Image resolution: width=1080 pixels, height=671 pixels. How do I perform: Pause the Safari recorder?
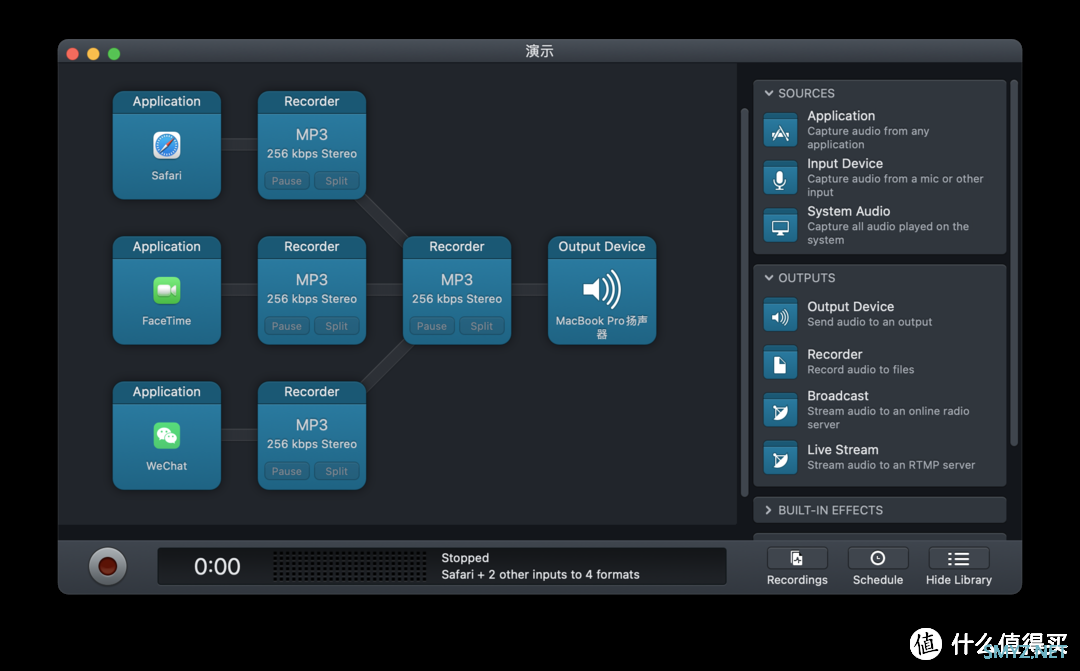coord(287,180)
